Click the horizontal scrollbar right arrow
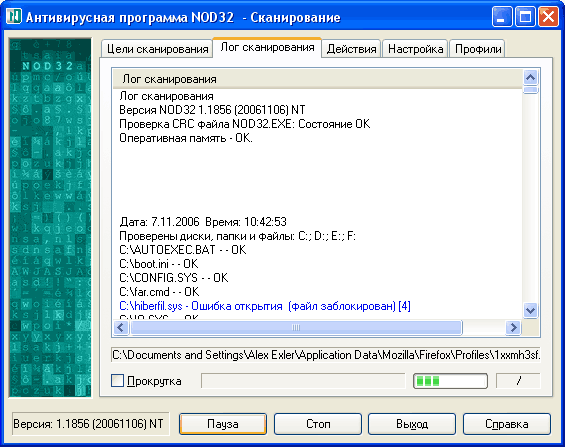Viewport: 565px width, 447px height. (x=513, y=327)
